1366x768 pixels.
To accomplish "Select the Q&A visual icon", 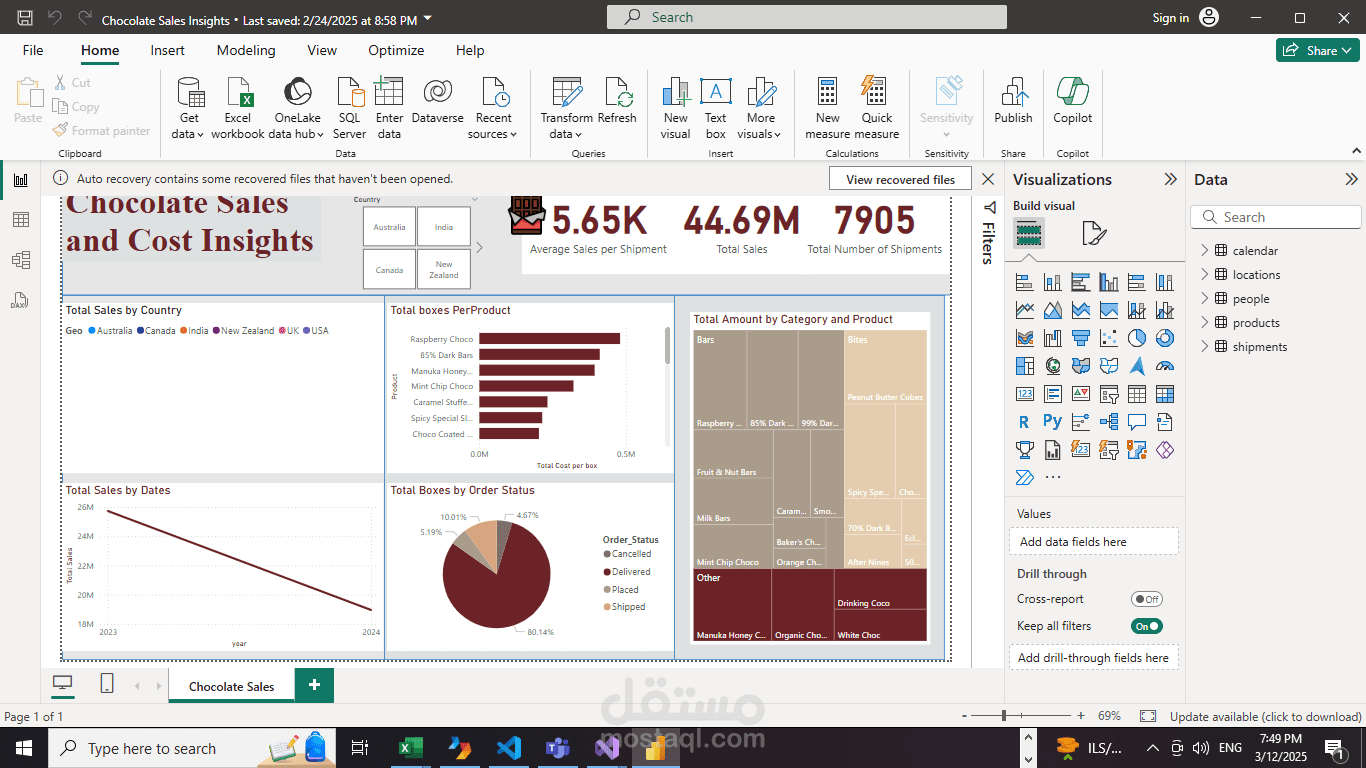I will 1137,422.
